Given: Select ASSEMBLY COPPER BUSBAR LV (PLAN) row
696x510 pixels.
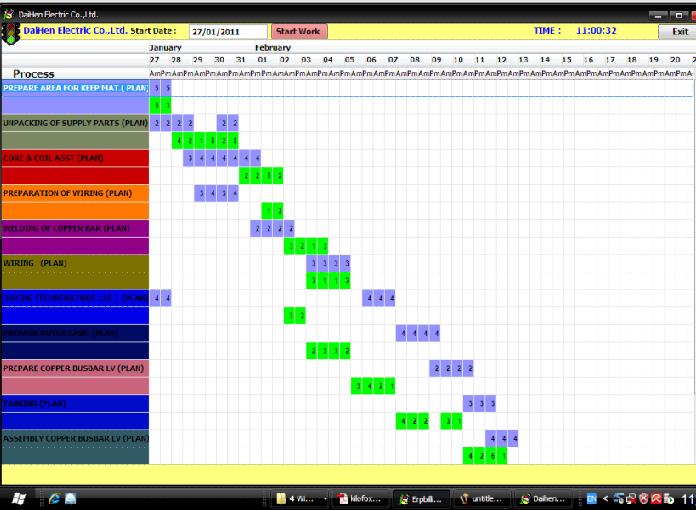Looking at the screenshot, I should (75, 438).
